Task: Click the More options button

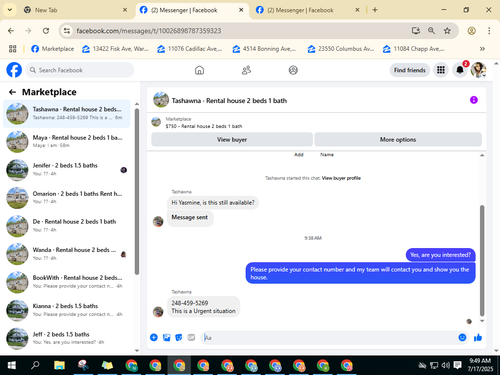Action: [x=398, y=139]
